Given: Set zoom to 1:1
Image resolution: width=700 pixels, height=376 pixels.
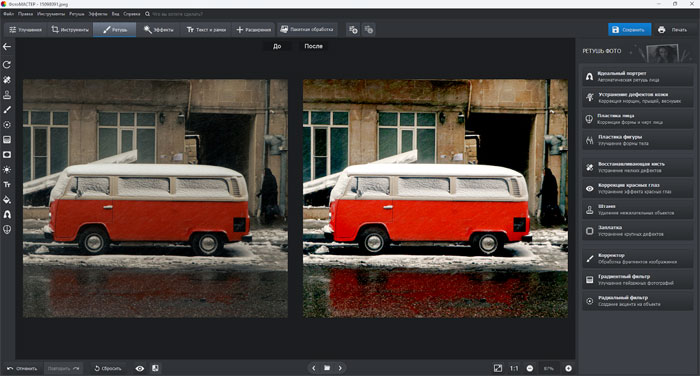Looking at the screenshot, I should [514, 368].
